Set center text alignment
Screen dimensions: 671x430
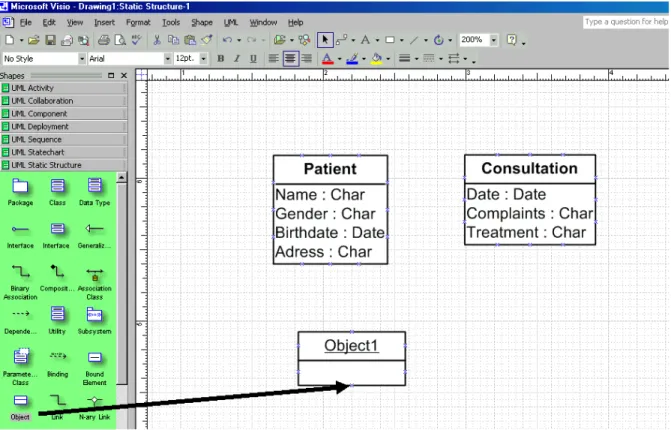[x=291, y=58]
